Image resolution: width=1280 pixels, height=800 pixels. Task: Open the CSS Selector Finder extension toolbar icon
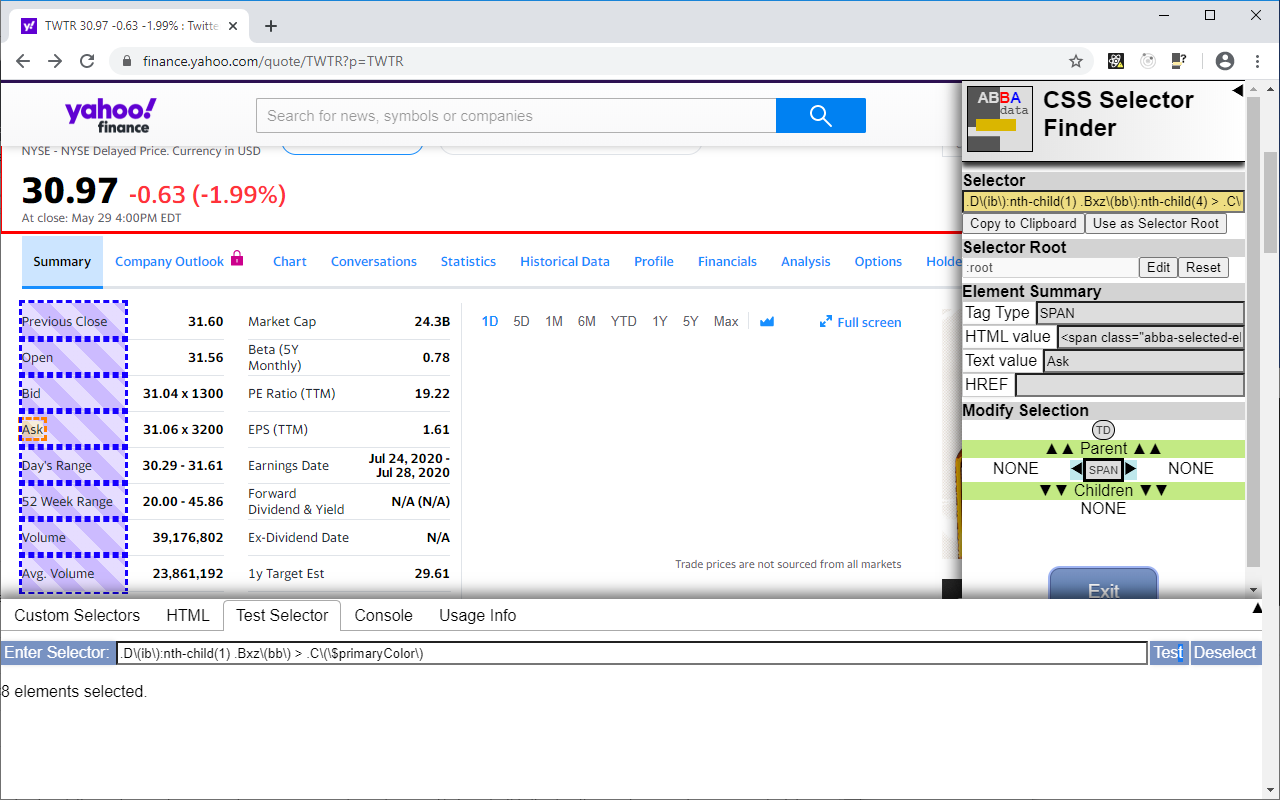tap(1180, 61)
